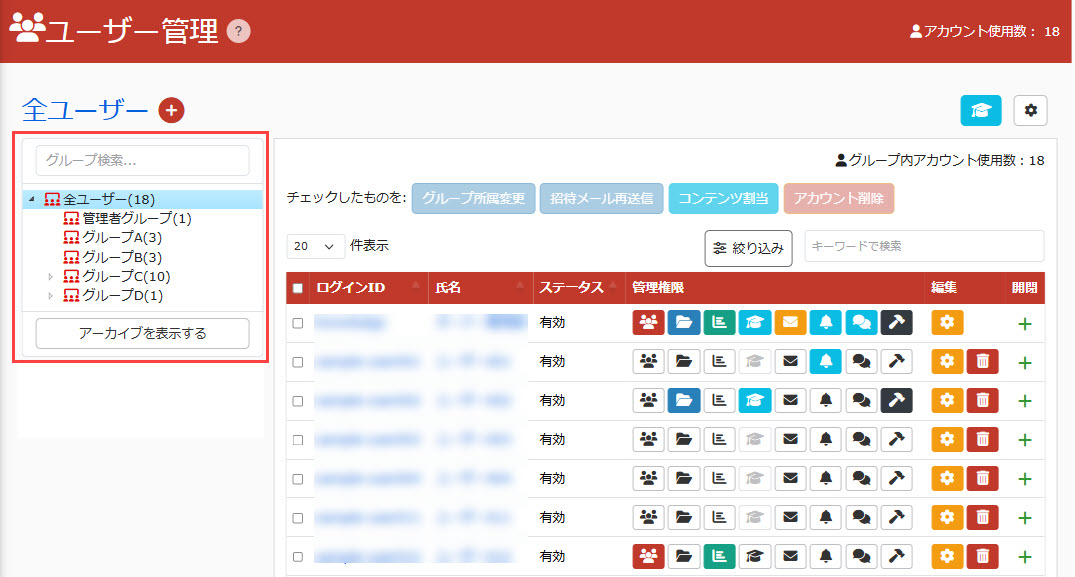This screenshot has width=1075, height=577.
Task: Click the グループ検索 input field
Action: 142,160
